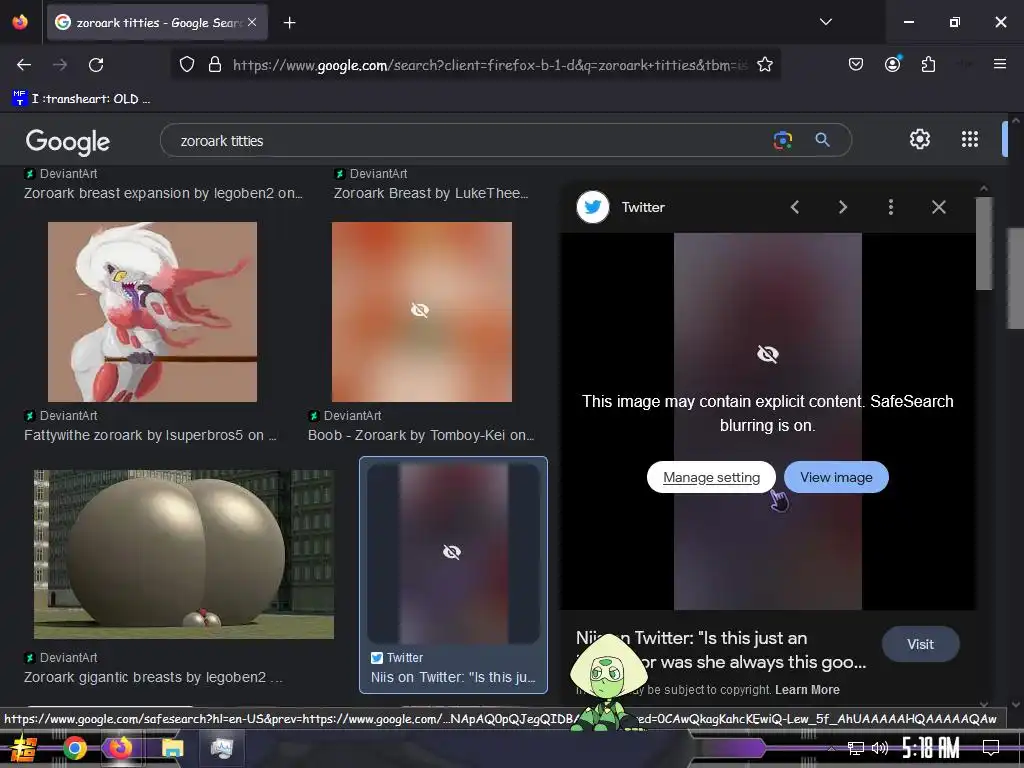1024x768 pixels.
Task: Focus the Google search input field
Action: 470,140
